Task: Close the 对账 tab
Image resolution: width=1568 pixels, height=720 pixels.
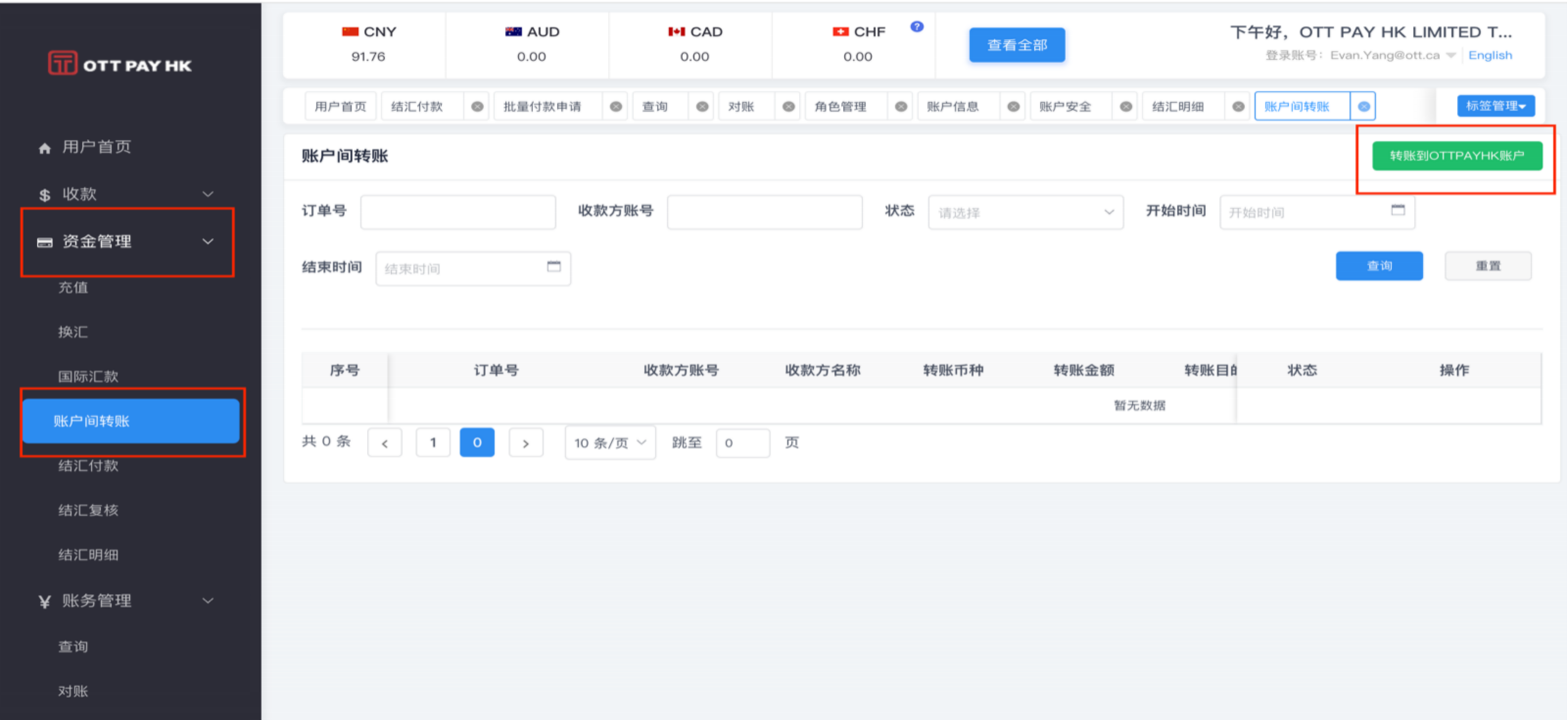Action: coord(788,106)
